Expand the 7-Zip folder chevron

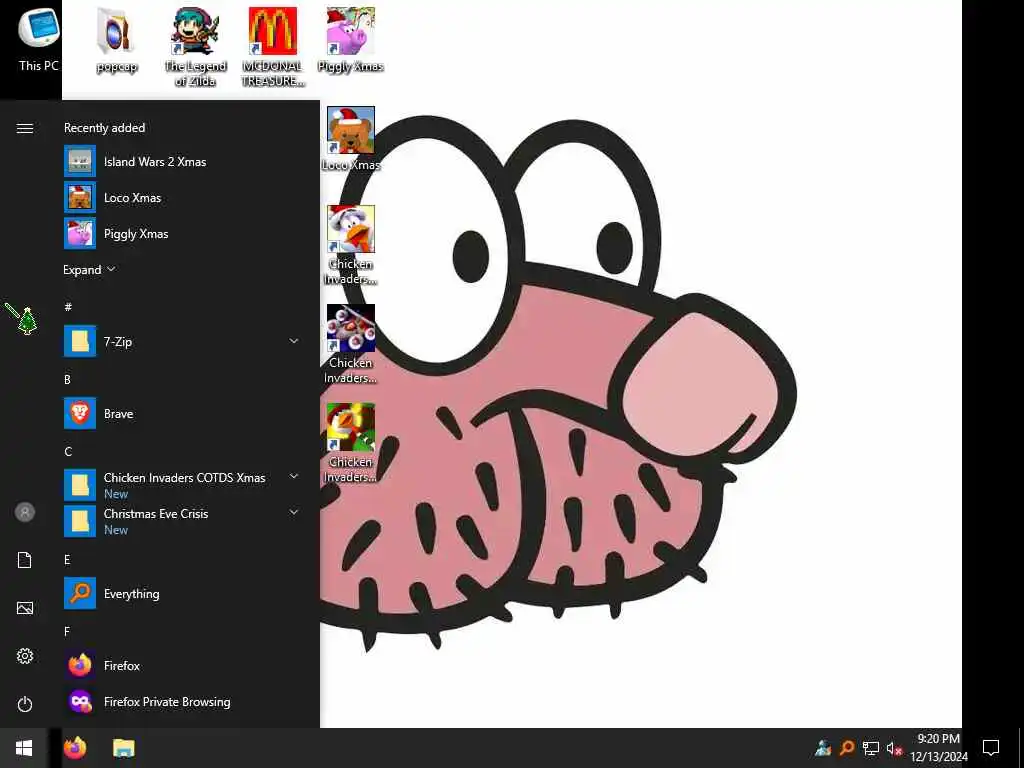coord(294,341)
